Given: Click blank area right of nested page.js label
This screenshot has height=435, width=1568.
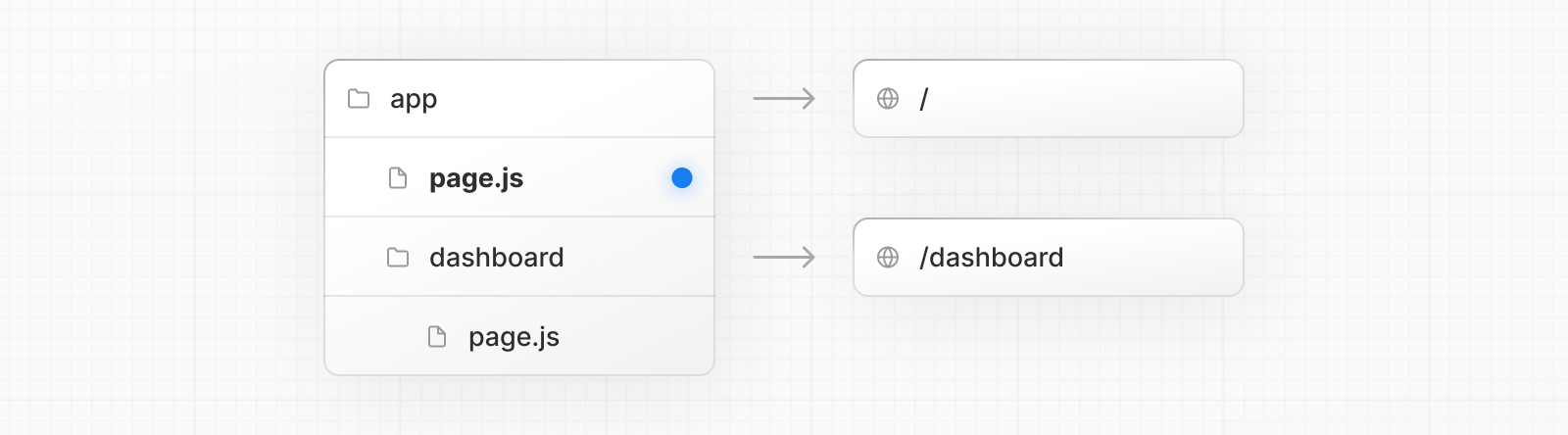Looking at the screenshot, I should 637,337.
